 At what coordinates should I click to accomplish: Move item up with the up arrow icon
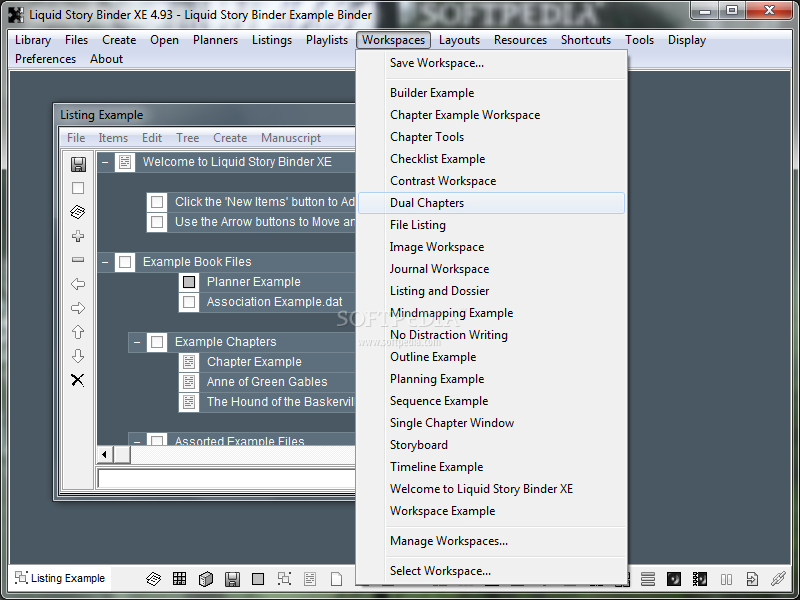click(78, 332)
